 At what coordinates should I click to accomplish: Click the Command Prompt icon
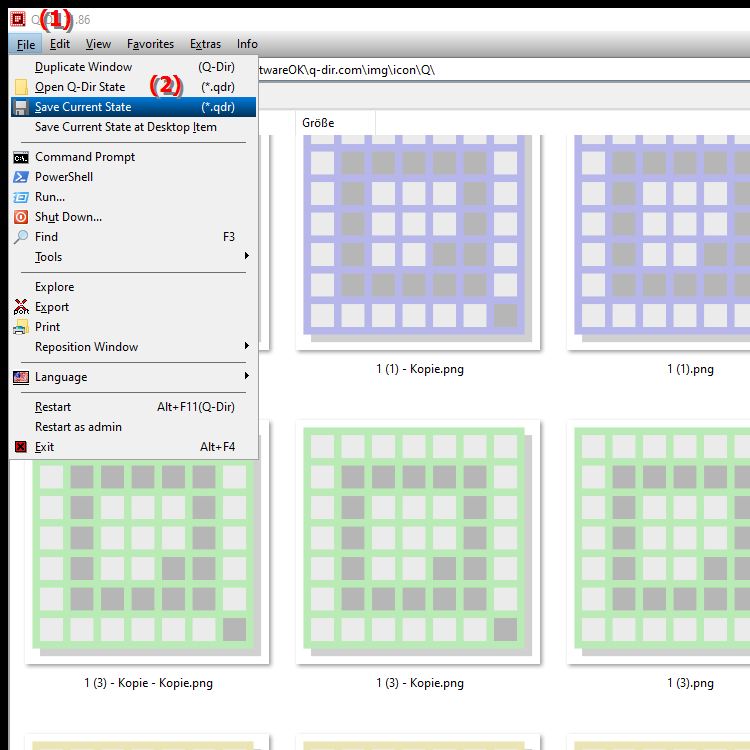tap(21, 157)
